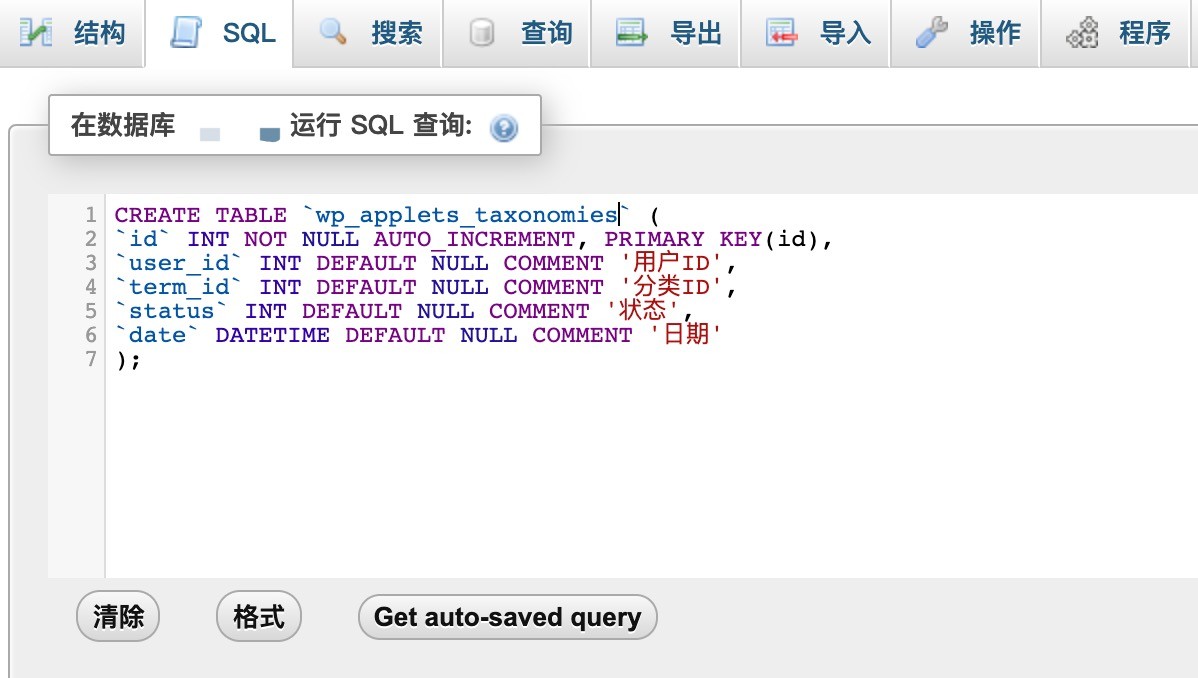Click line number 7 in gutter
Viewport: 1198px width, 678px height.
click(x=91, y=359)
